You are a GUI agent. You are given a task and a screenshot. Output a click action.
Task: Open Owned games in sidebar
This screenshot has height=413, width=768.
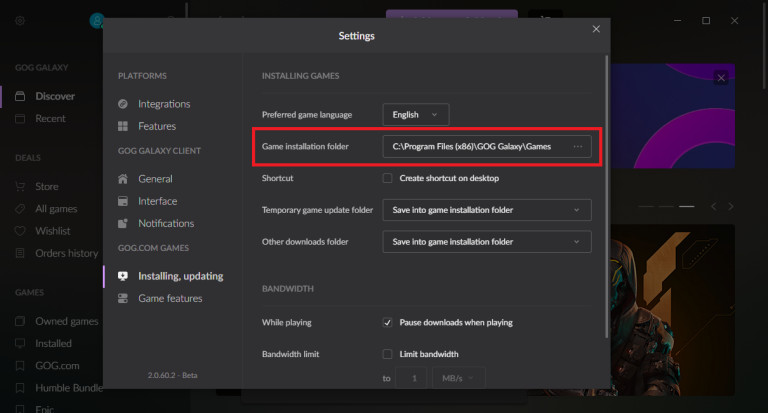pos(66,321)
